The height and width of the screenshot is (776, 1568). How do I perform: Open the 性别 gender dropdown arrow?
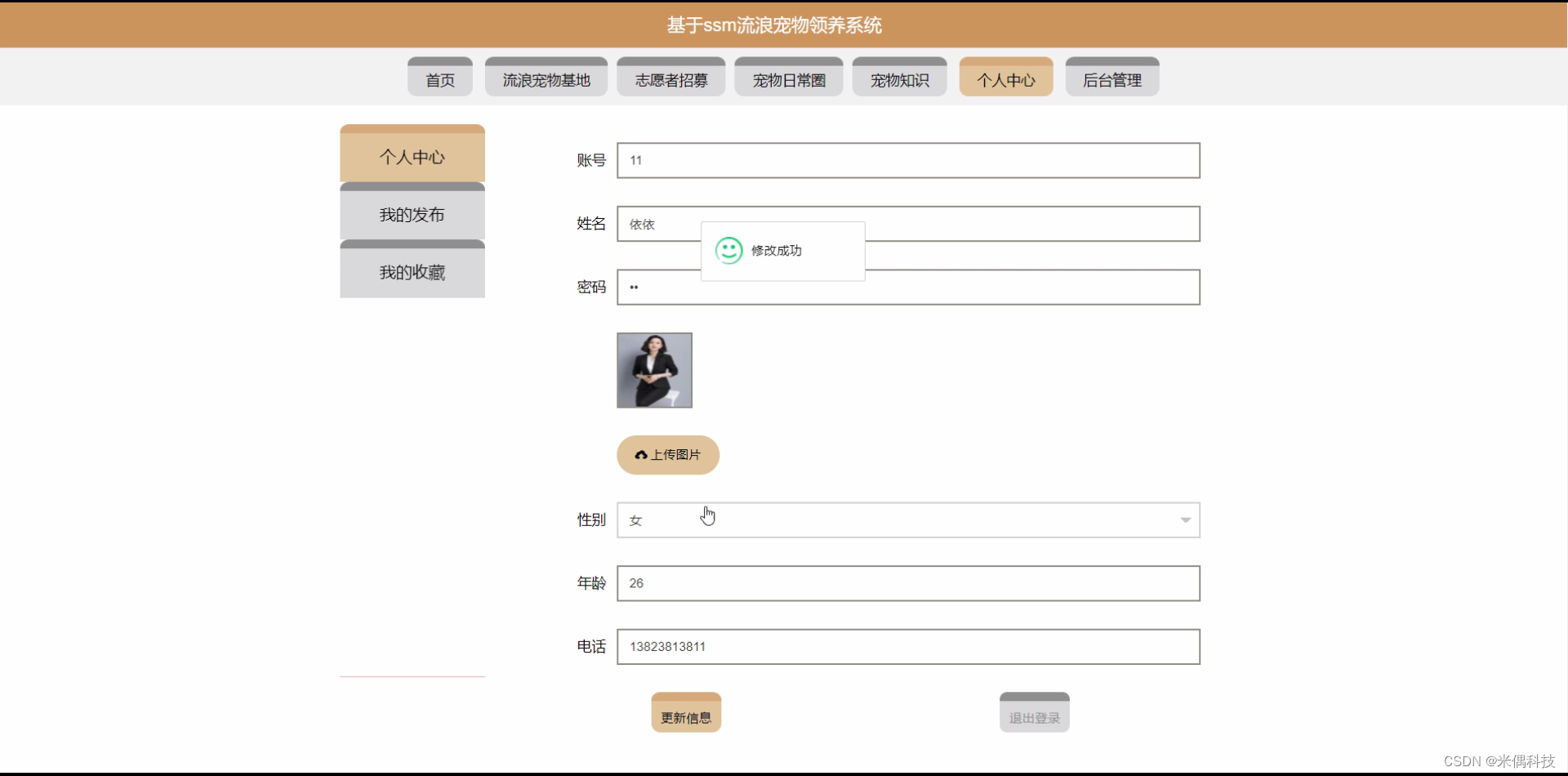pyautogui.click(x=1185, y=520)
